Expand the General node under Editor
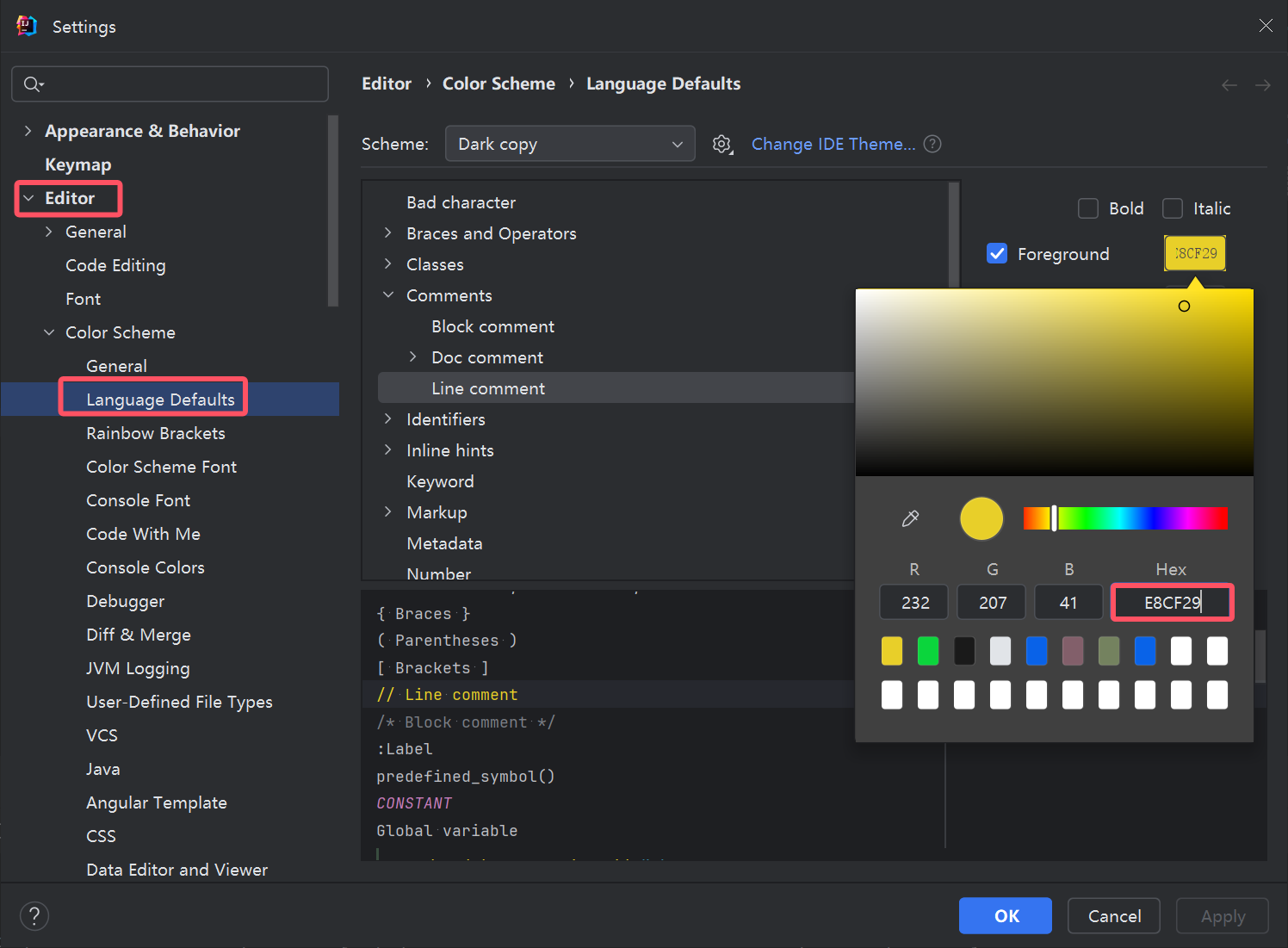 [x=49, y=232]
